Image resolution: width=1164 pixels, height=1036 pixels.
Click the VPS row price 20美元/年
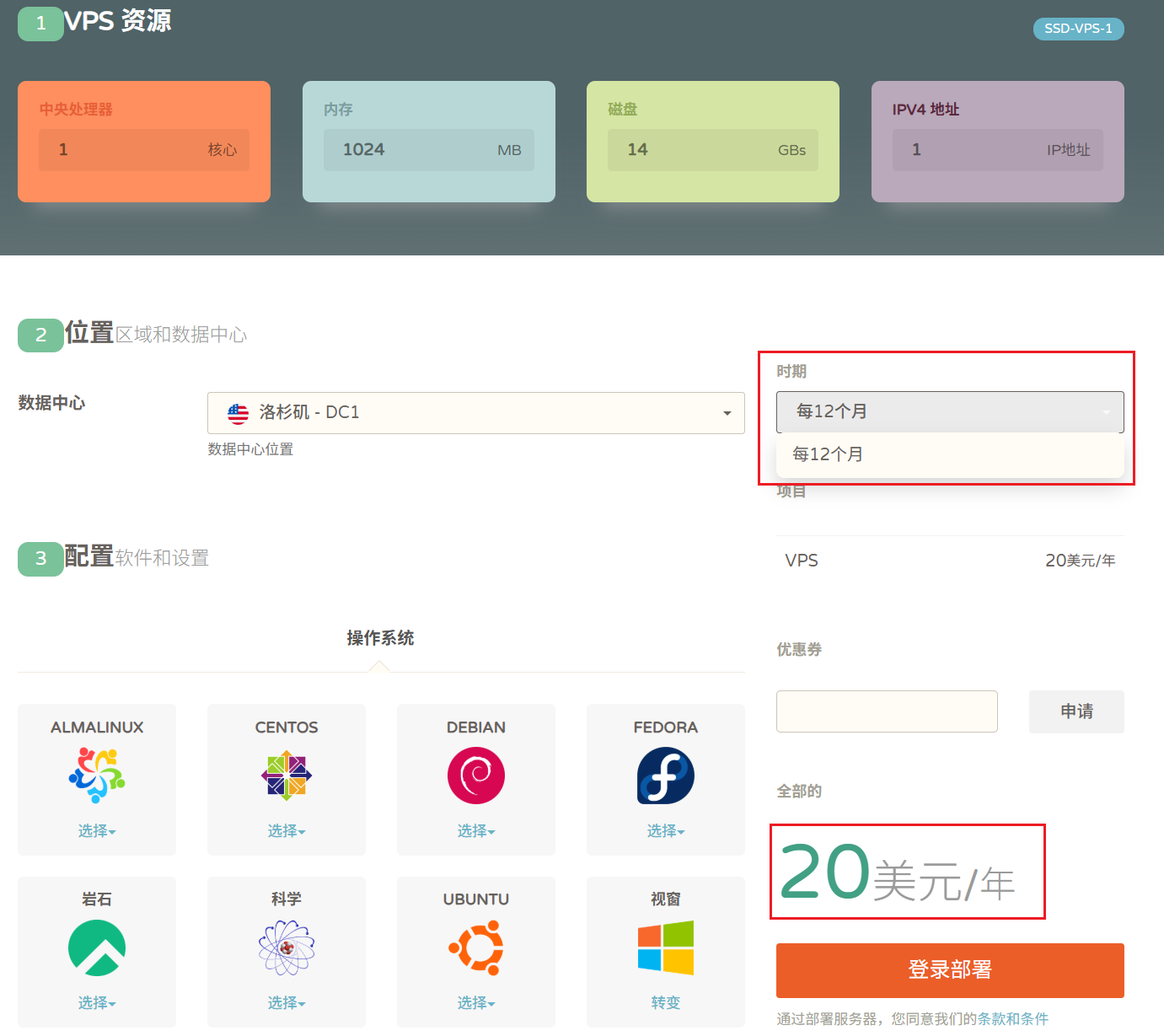(x=1081, y=561)
